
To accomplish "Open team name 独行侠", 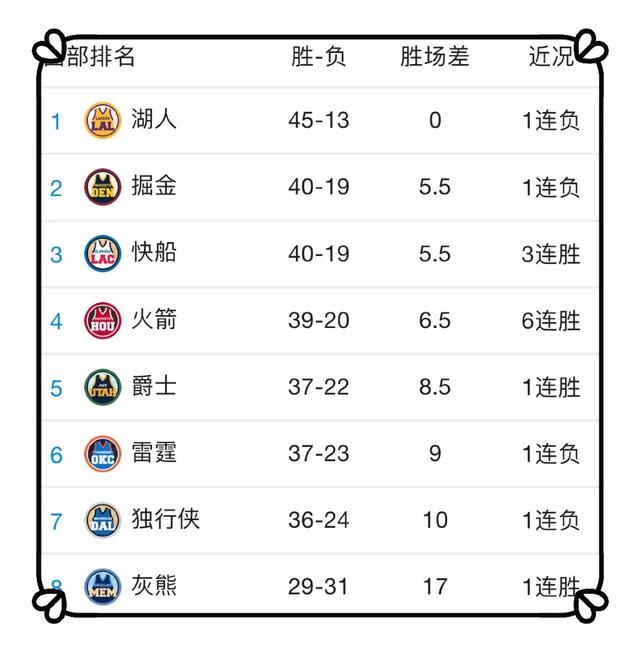I will coord(166,519).
